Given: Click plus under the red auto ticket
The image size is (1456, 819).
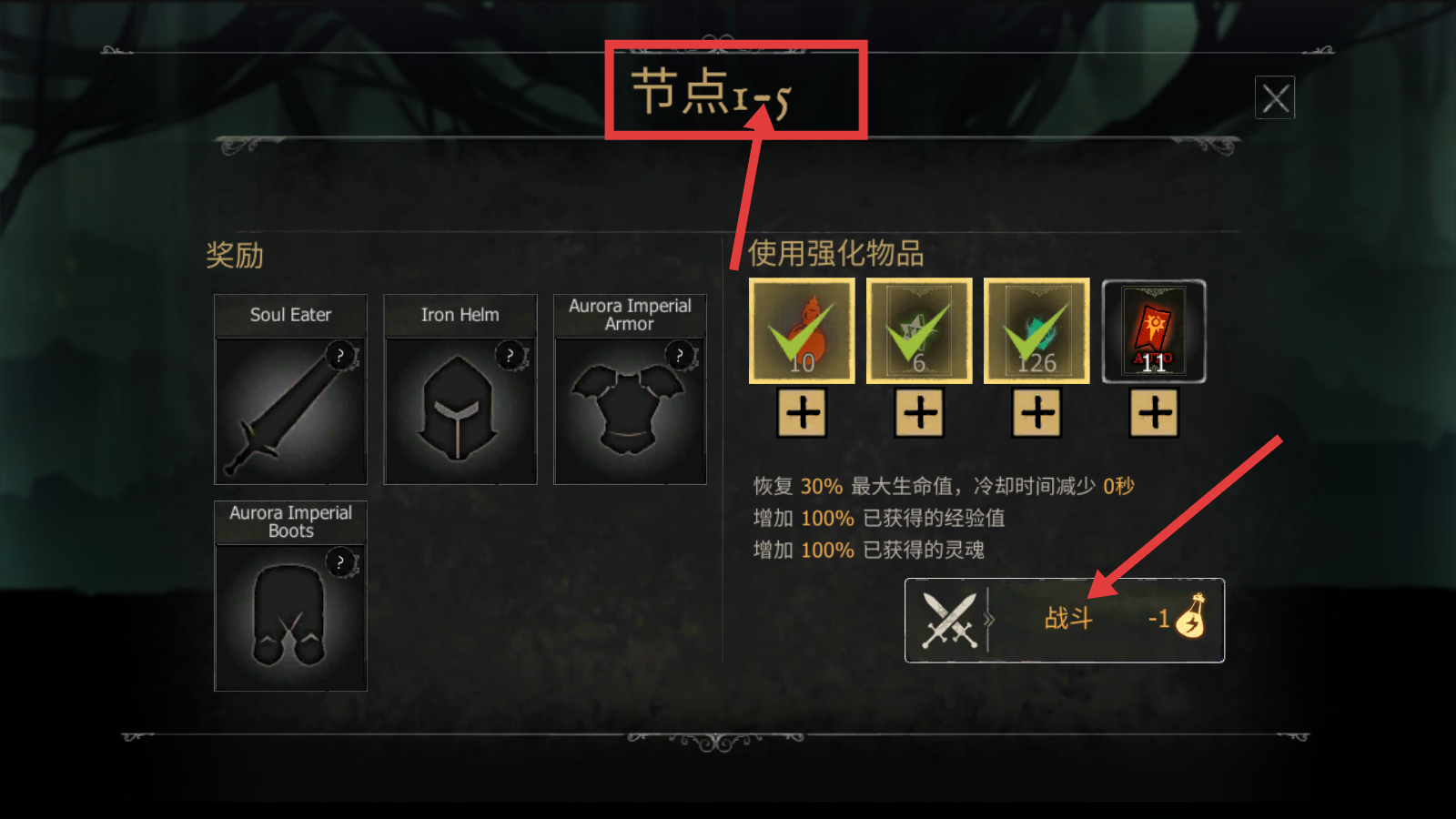Looking at the screenshot, I should [x=1155, y=413].
